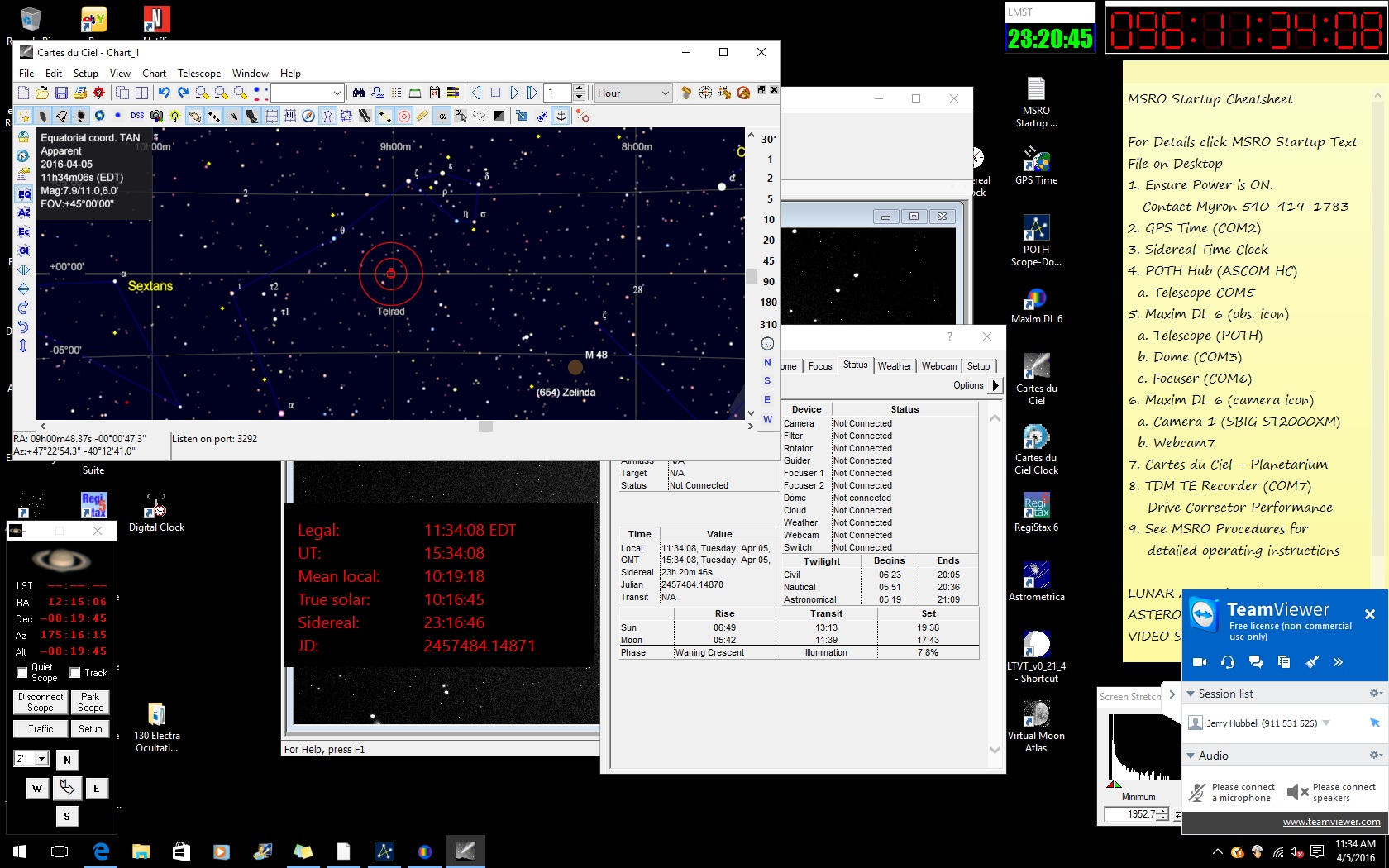Toggle the Telrad finder circle display
Screen dimensions: 1389x868
coord(403,116)
